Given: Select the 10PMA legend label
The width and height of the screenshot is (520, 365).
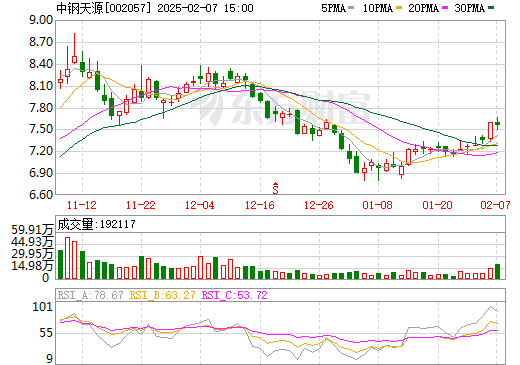Looking at the screenshot, I should [x=377, y=8].
